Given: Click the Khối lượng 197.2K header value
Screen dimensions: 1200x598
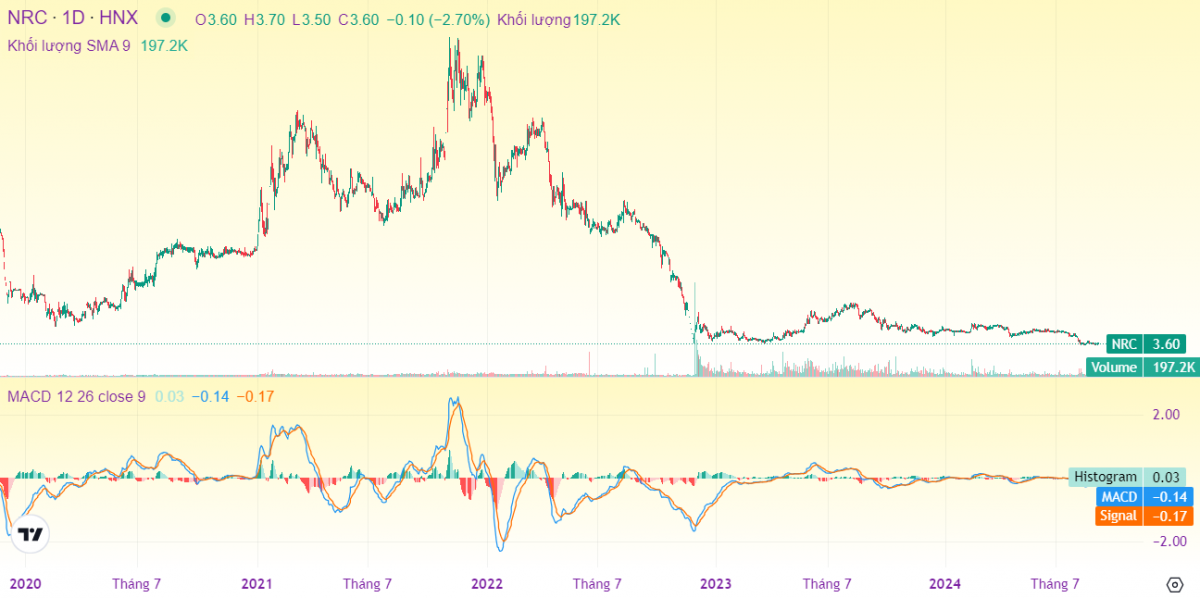Looking at the screenshot, I should (x=558, y=19).
